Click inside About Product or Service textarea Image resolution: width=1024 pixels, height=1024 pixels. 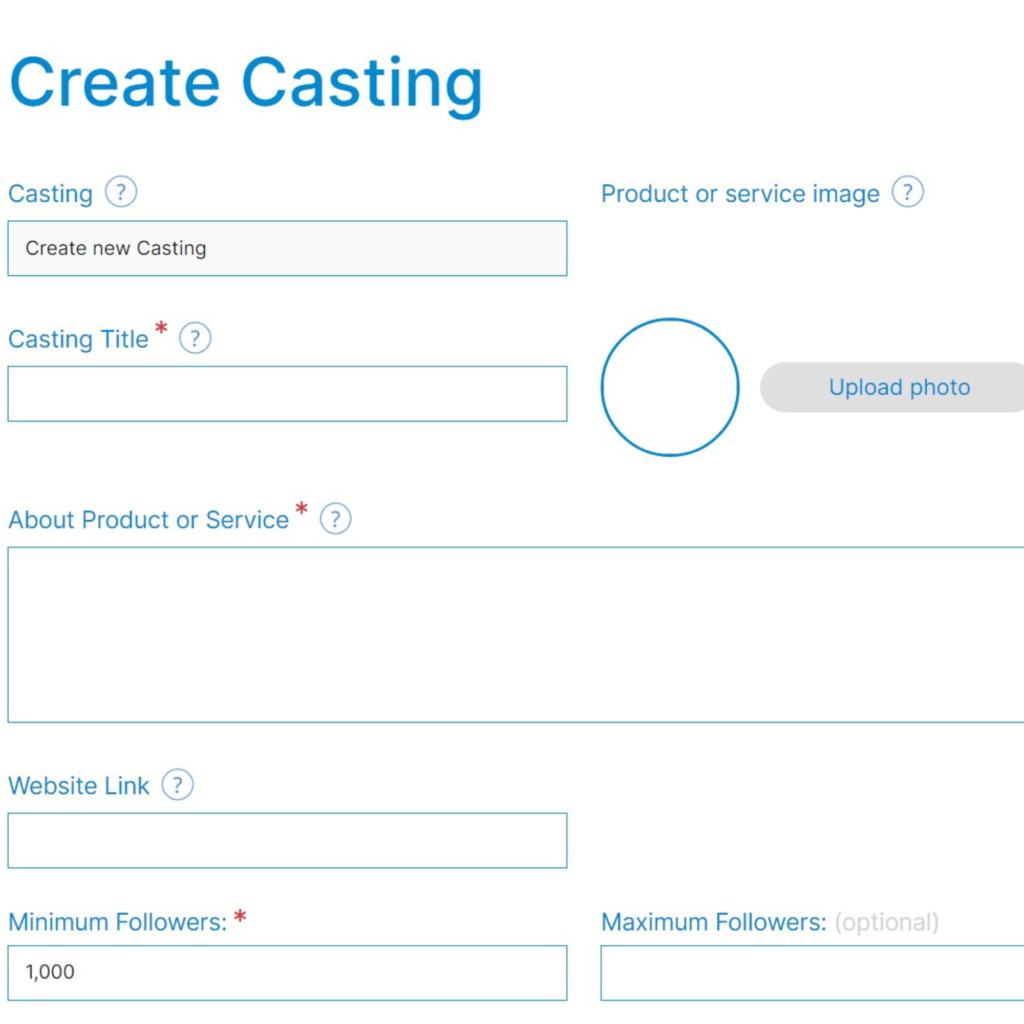coord(516,635)
